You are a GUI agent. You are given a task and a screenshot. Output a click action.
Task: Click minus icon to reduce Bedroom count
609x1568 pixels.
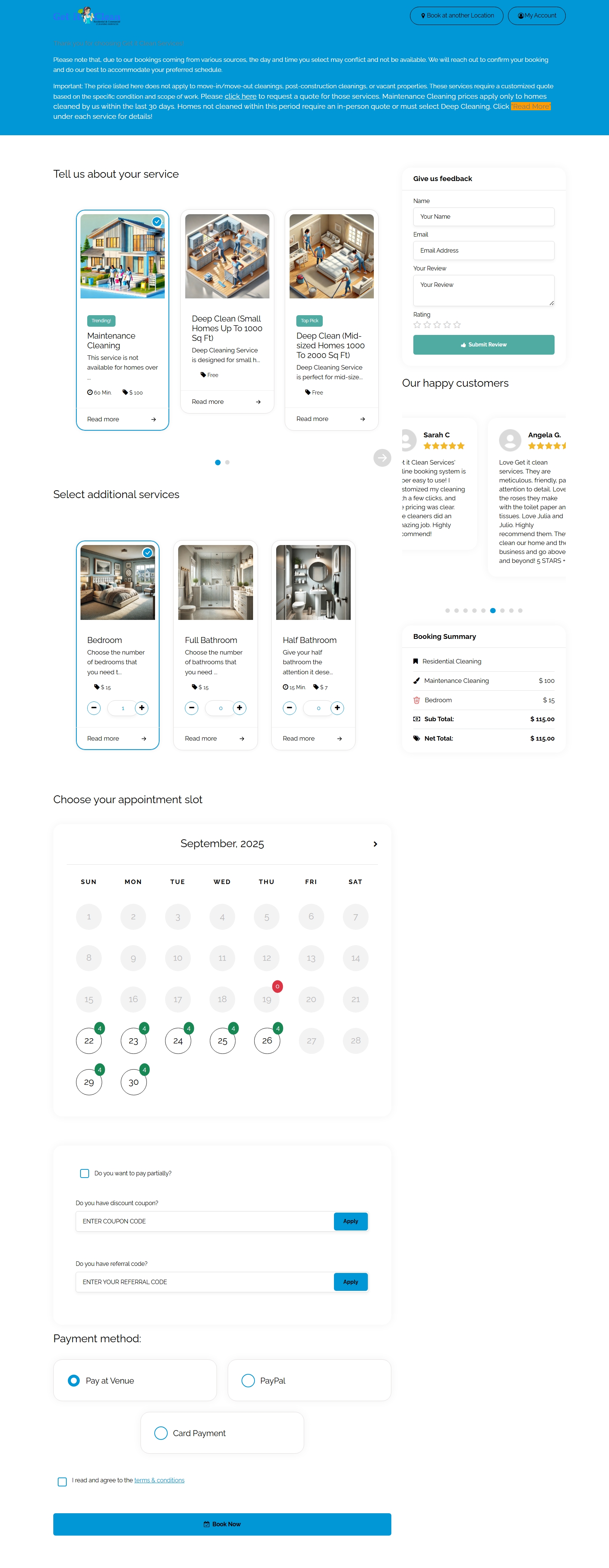point(94,707)
